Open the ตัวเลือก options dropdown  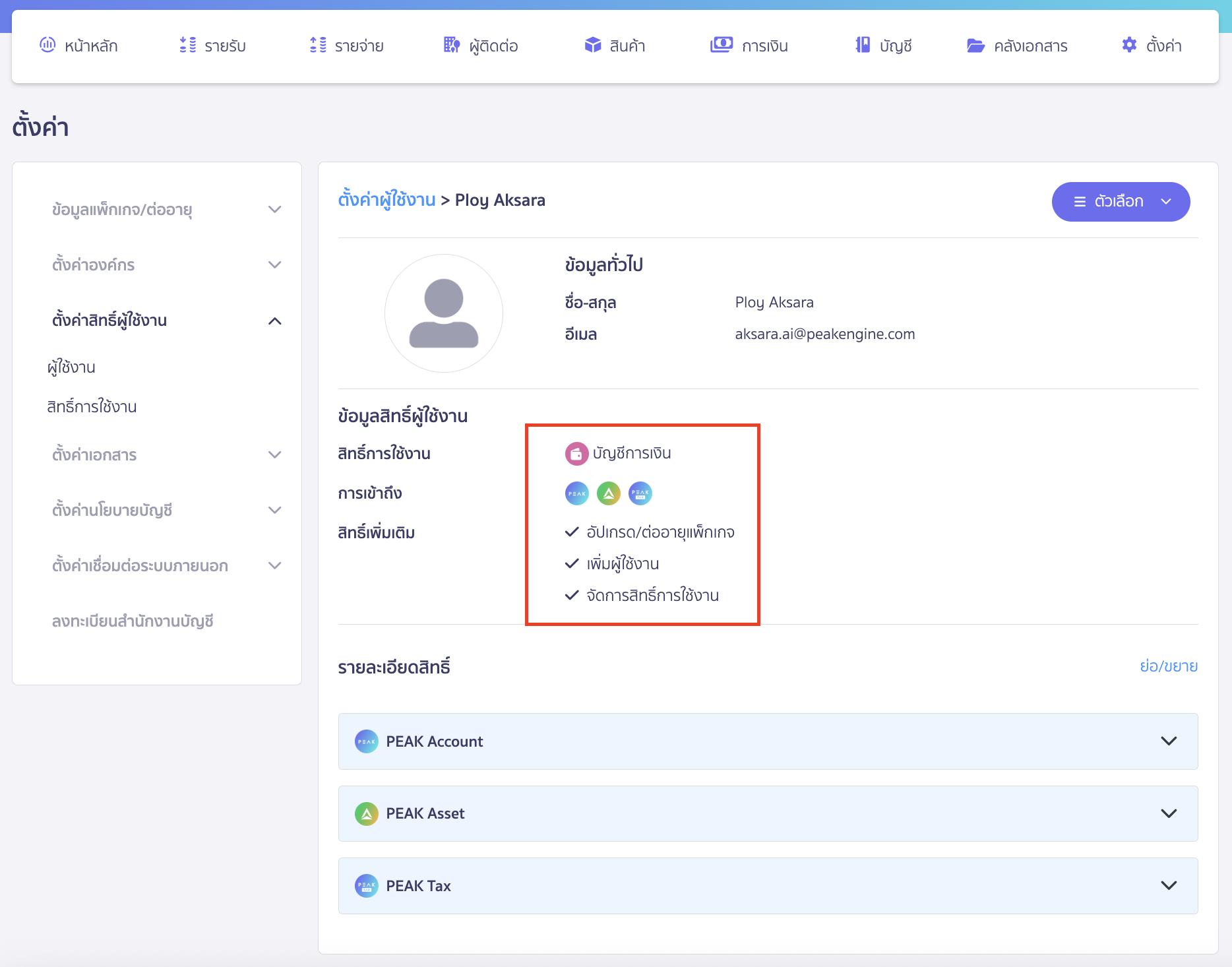[x=1121, y=201]
